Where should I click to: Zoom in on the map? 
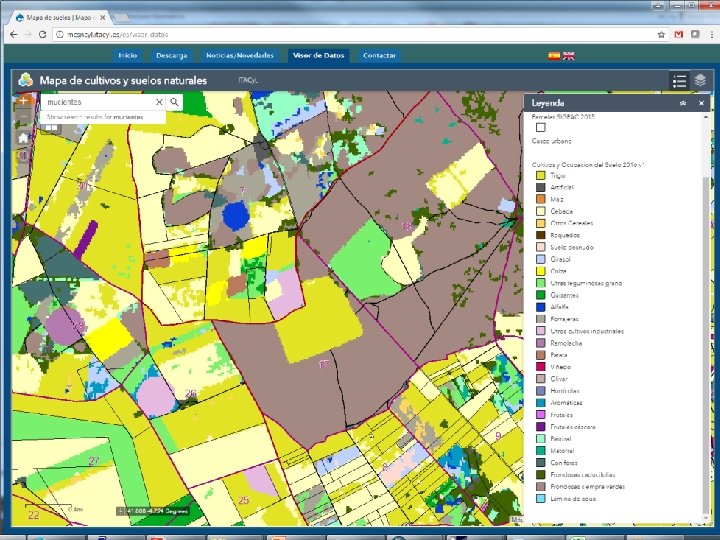pos(22,102)
